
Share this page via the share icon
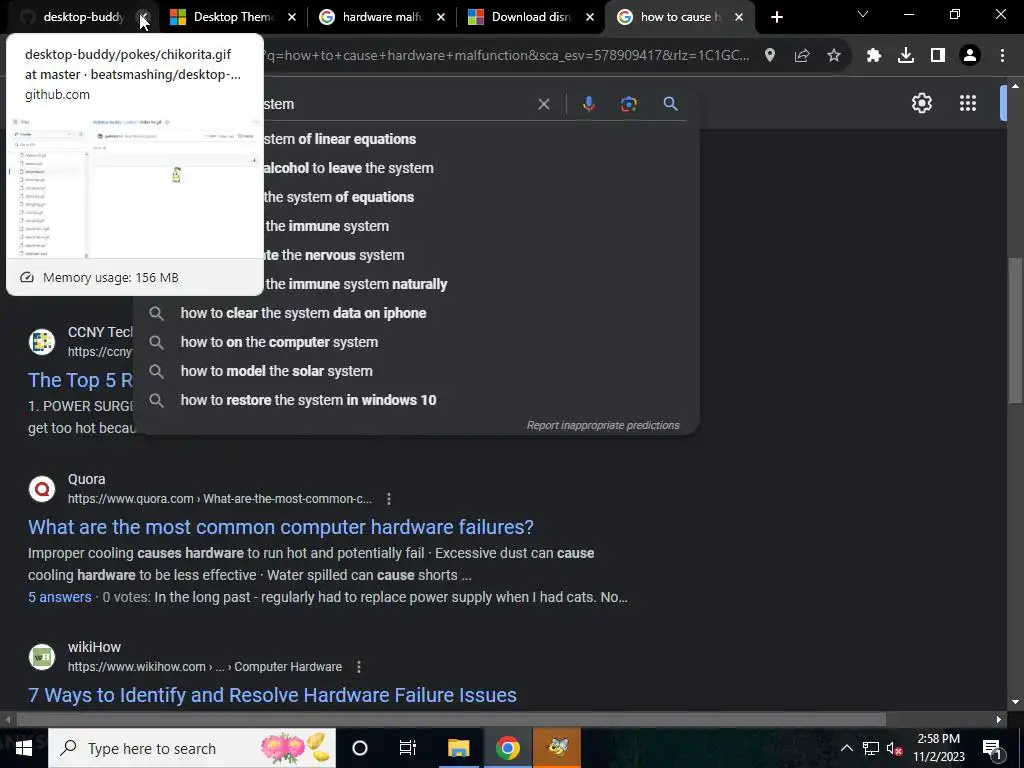coord(802,56)
